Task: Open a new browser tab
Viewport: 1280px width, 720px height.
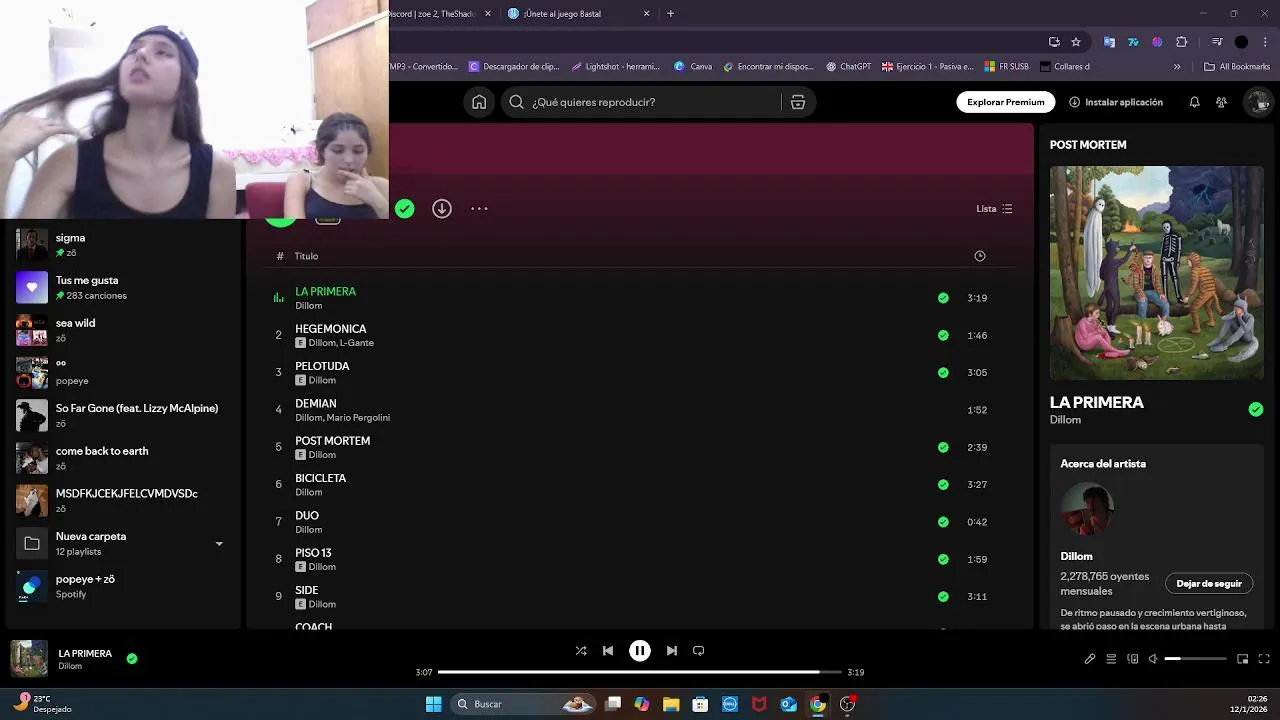Action: pyautogui.click(x=670, y=14)
